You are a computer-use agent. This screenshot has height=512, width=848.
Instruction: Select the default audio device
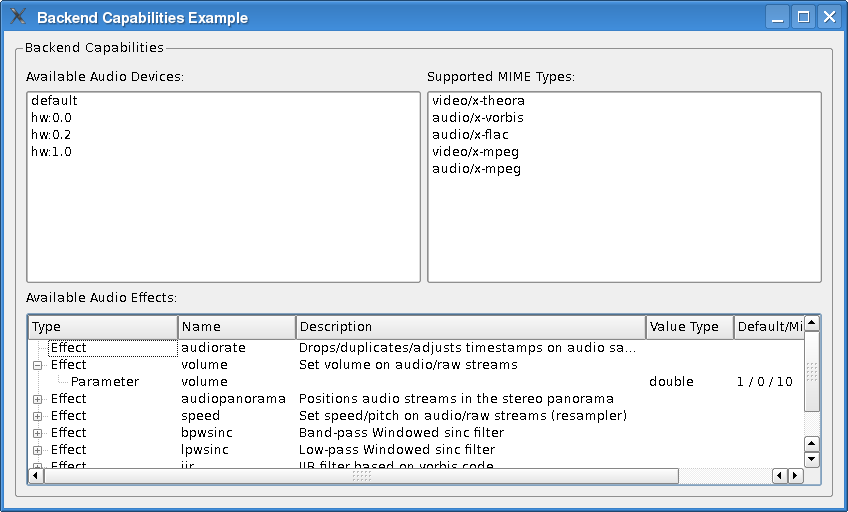[54, 101]
